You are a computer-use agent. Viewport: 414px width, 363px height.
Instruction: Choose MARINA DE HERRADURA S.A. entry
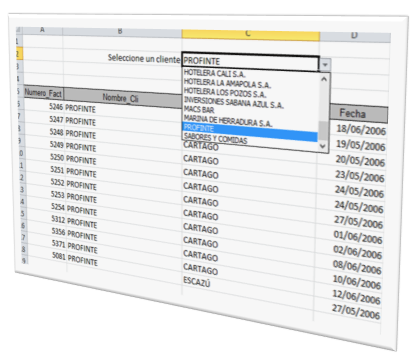coord(228,120)
